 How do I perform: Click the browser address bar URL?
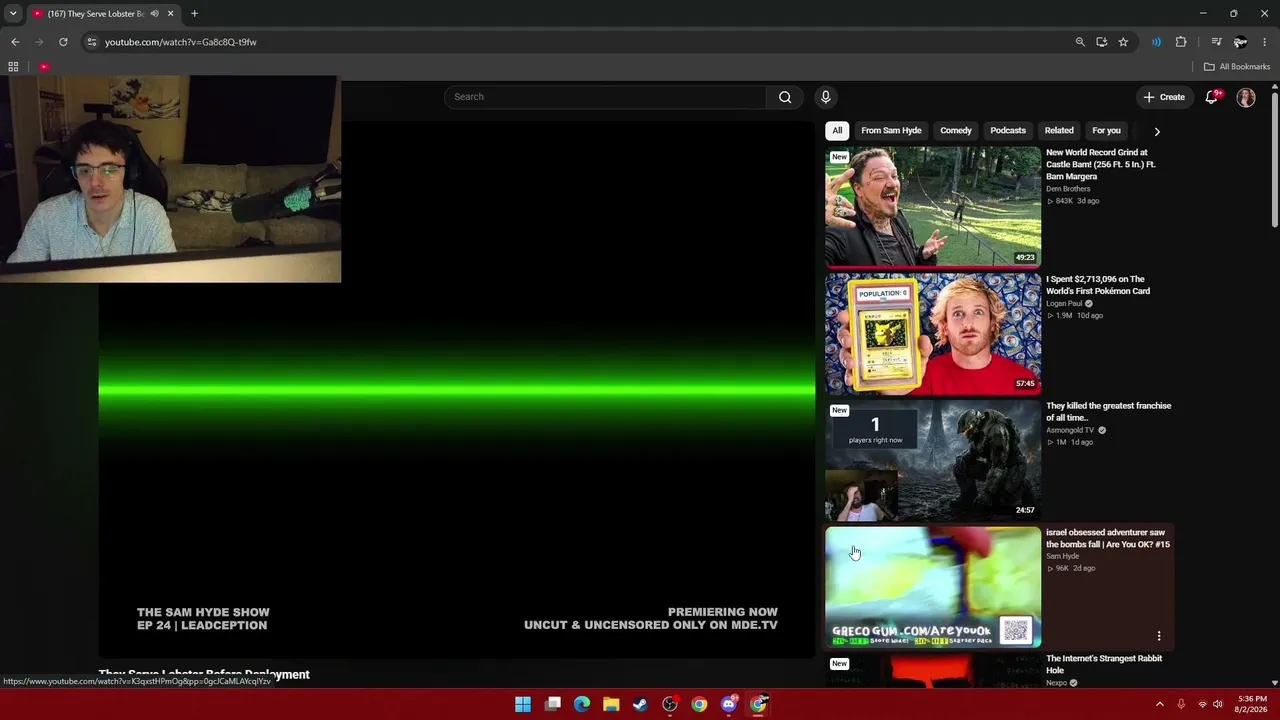[181, 42]
